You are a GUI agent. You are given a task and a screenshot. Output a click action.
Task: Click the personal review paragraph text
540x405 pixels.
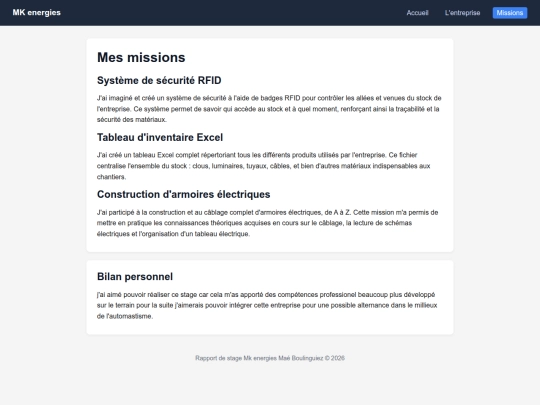coord(267,305)
